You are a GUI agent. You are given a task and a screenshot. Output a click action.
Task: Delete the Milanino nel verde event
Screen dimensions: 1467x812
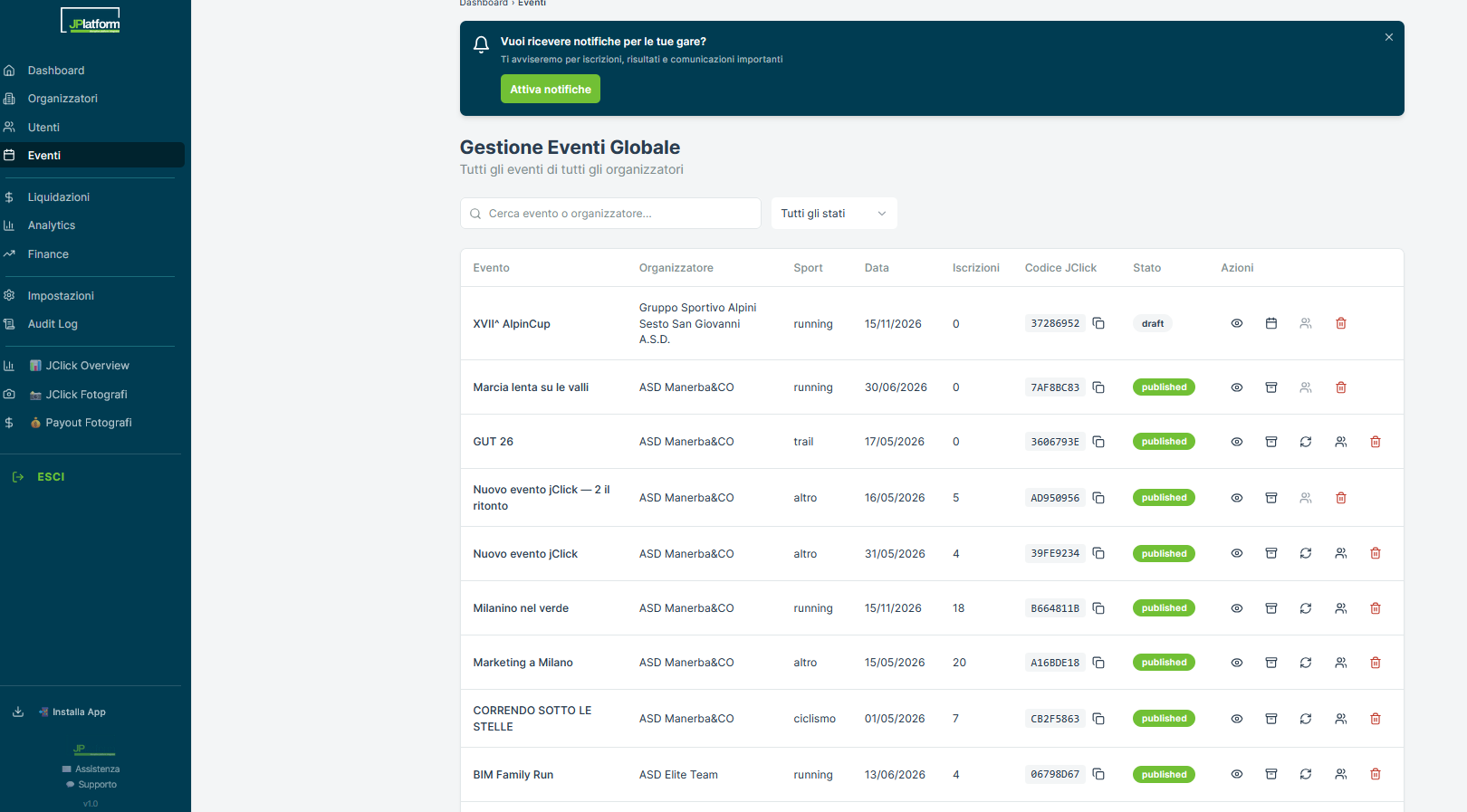pos(1376,608)
